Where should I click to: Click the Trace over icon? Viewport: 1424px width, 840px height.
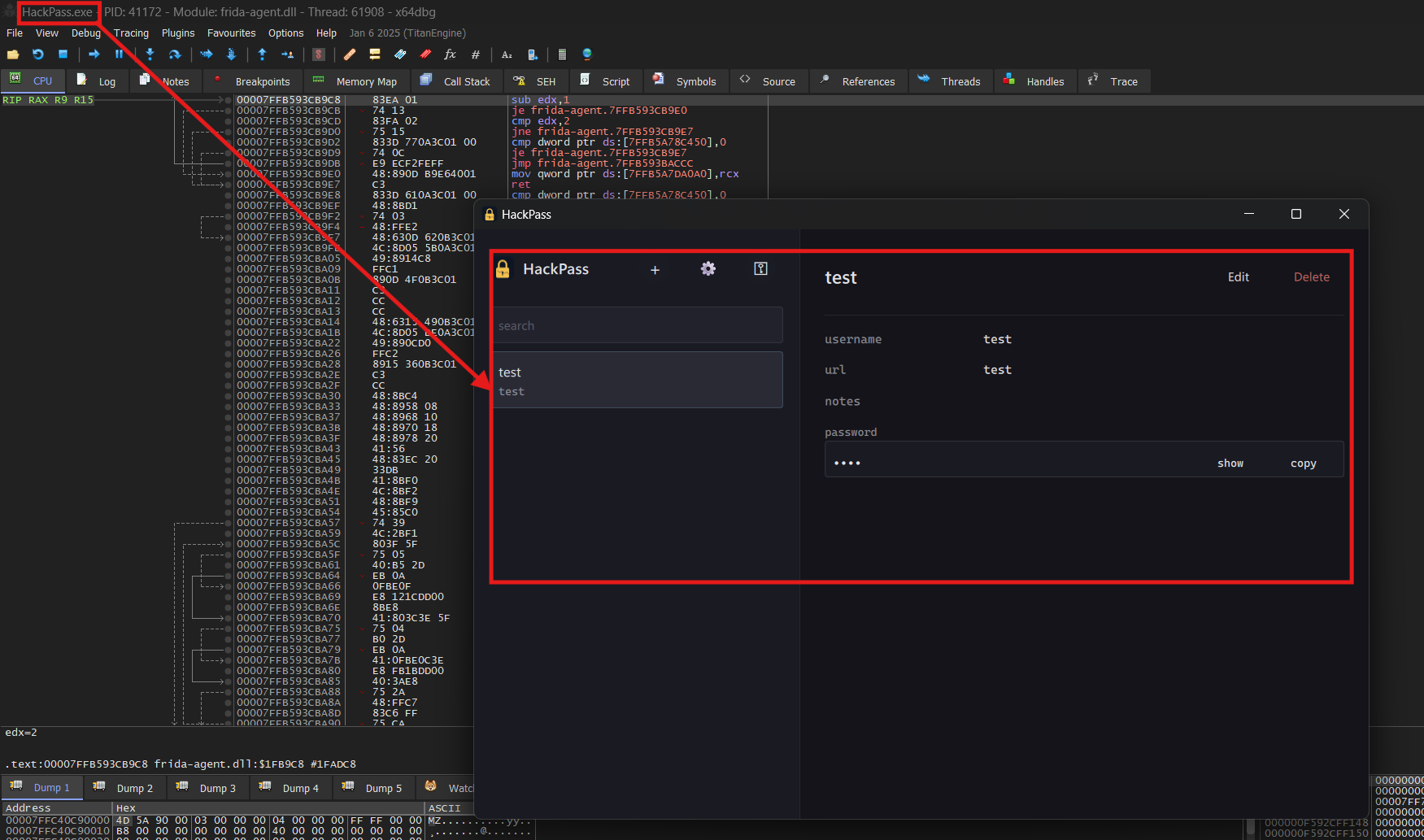231,54
